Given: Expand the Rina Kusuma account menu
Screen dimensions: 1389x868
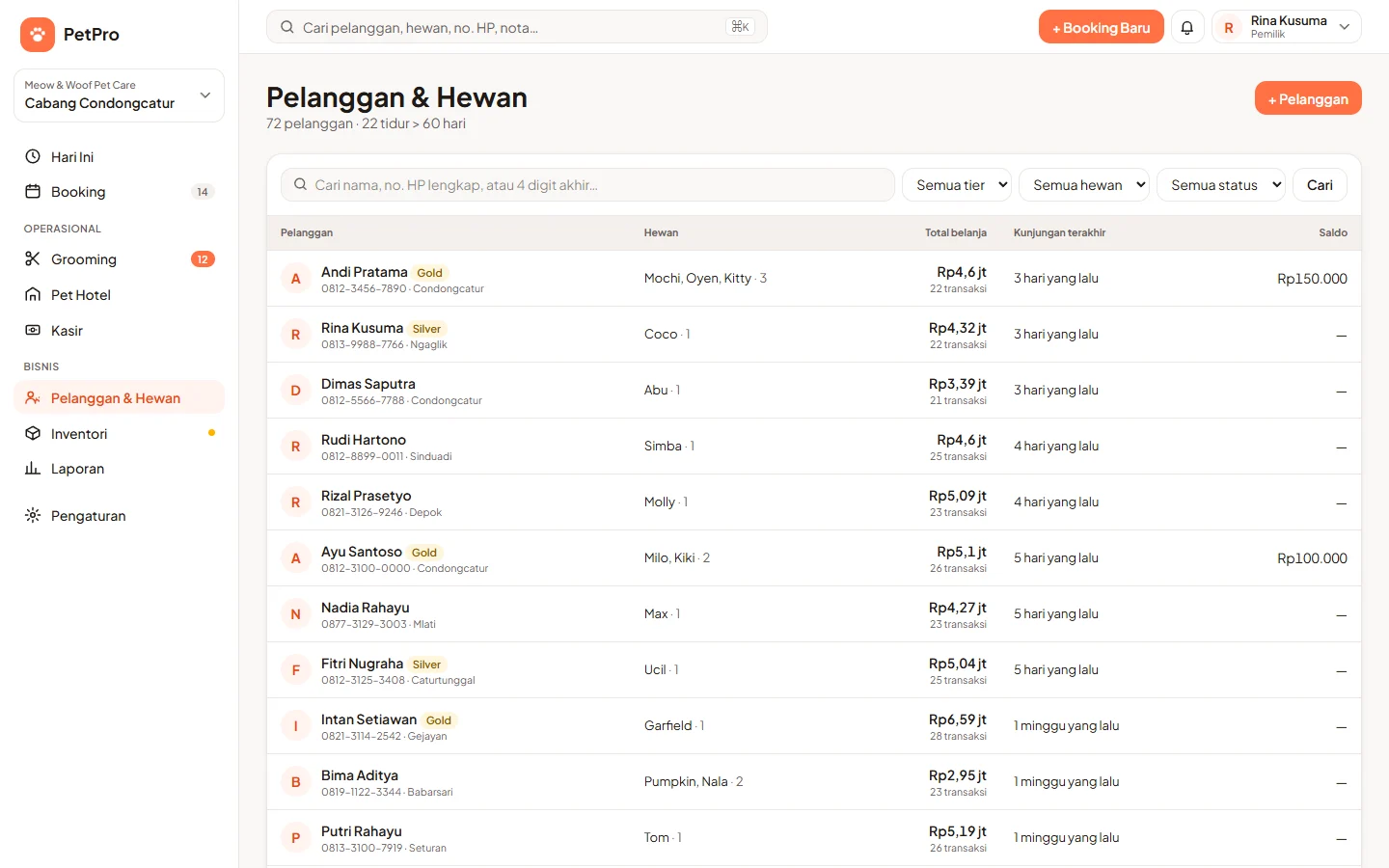Looking at the screenshot, I should (x=1287, y=27).
